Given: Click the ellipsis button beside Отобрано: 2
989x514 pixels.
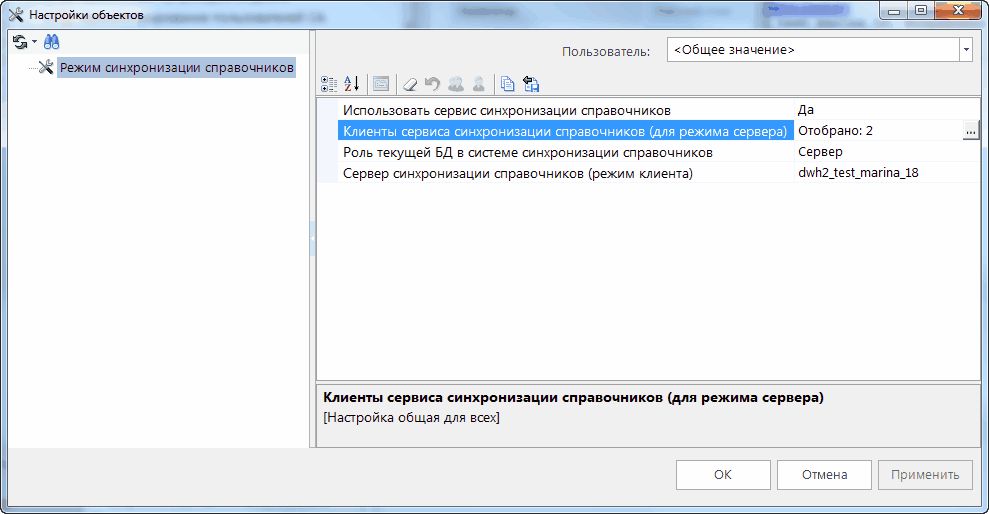Looking at the screenshot, I should (969, 131).
